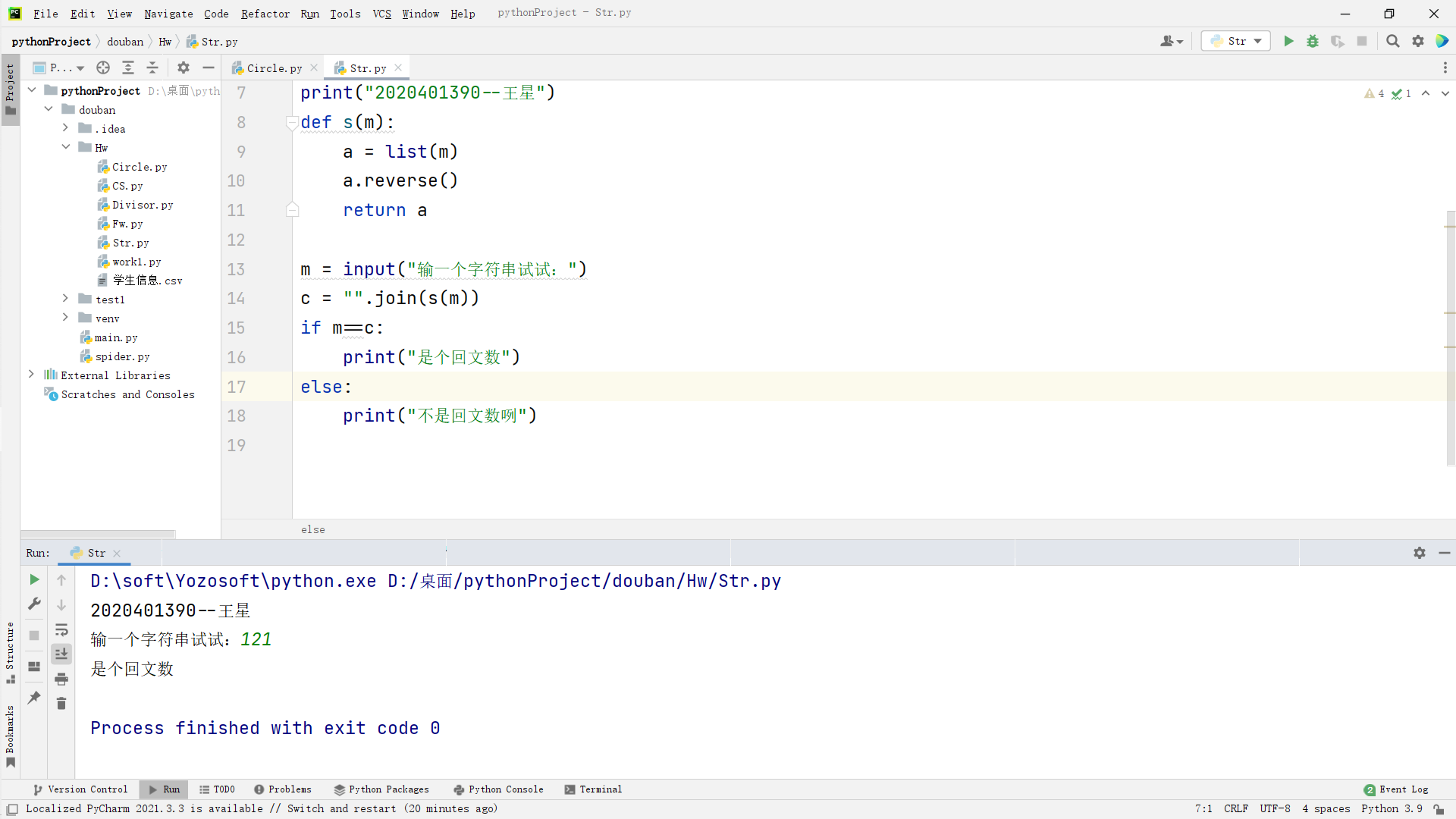The height and width of the screenshot is (819, 1456).
Task: Rerun Str with green arrow in Run panel
Action: click(x=34, y=579)
